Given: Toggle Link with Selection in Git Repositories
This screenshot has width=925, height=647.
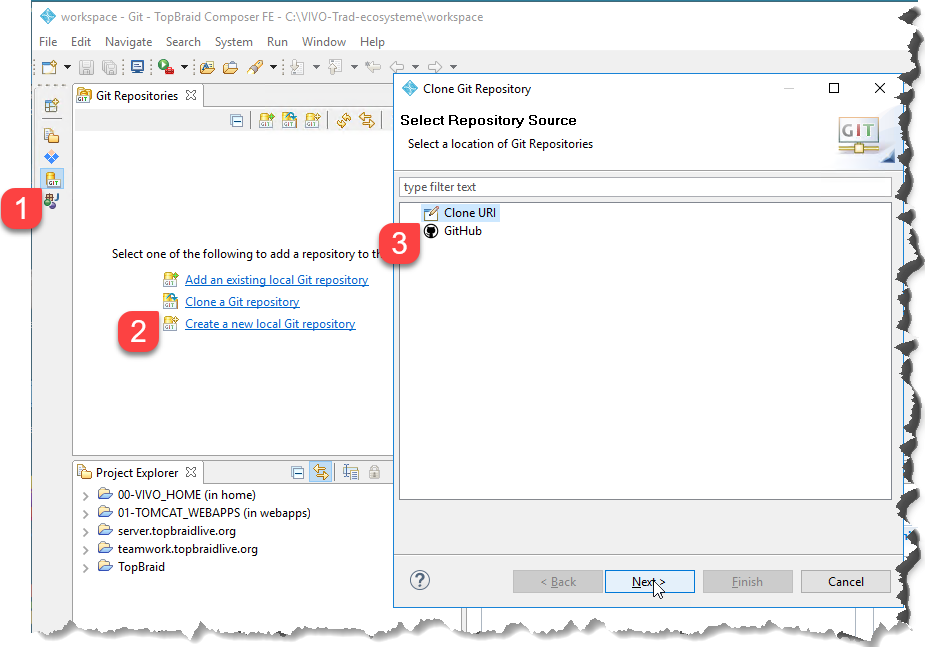Looking at the screenshot, I should pos(367,120).
